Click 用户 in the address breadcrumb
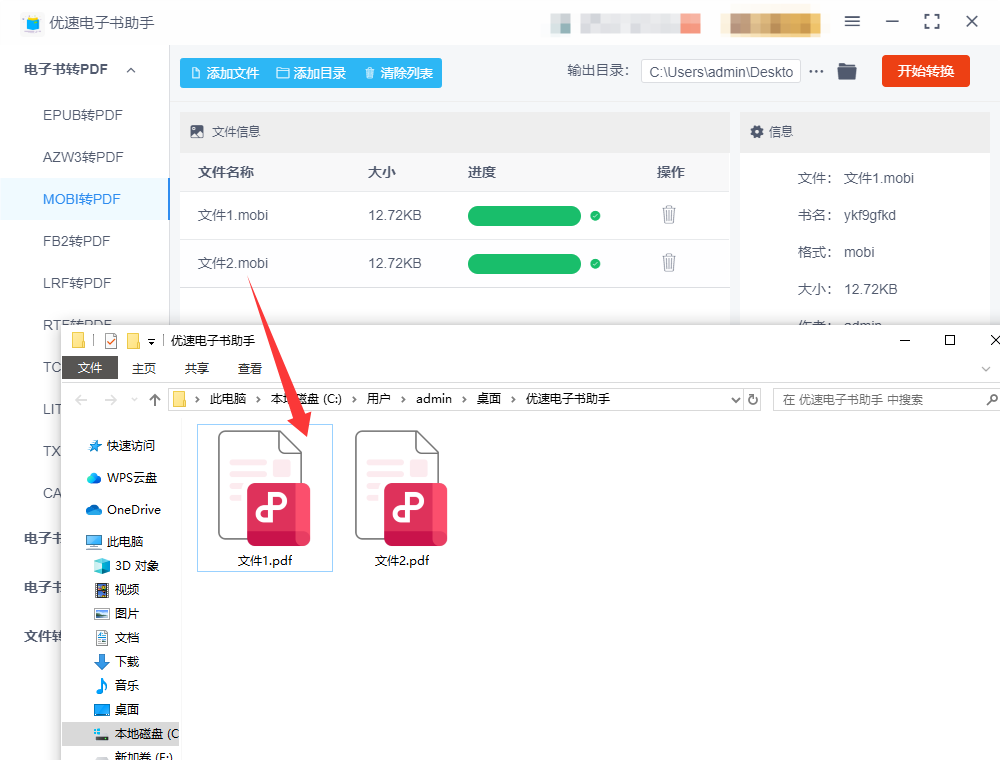The height and width of the screenshot is (760, 1000). click(x=378, y=399)
